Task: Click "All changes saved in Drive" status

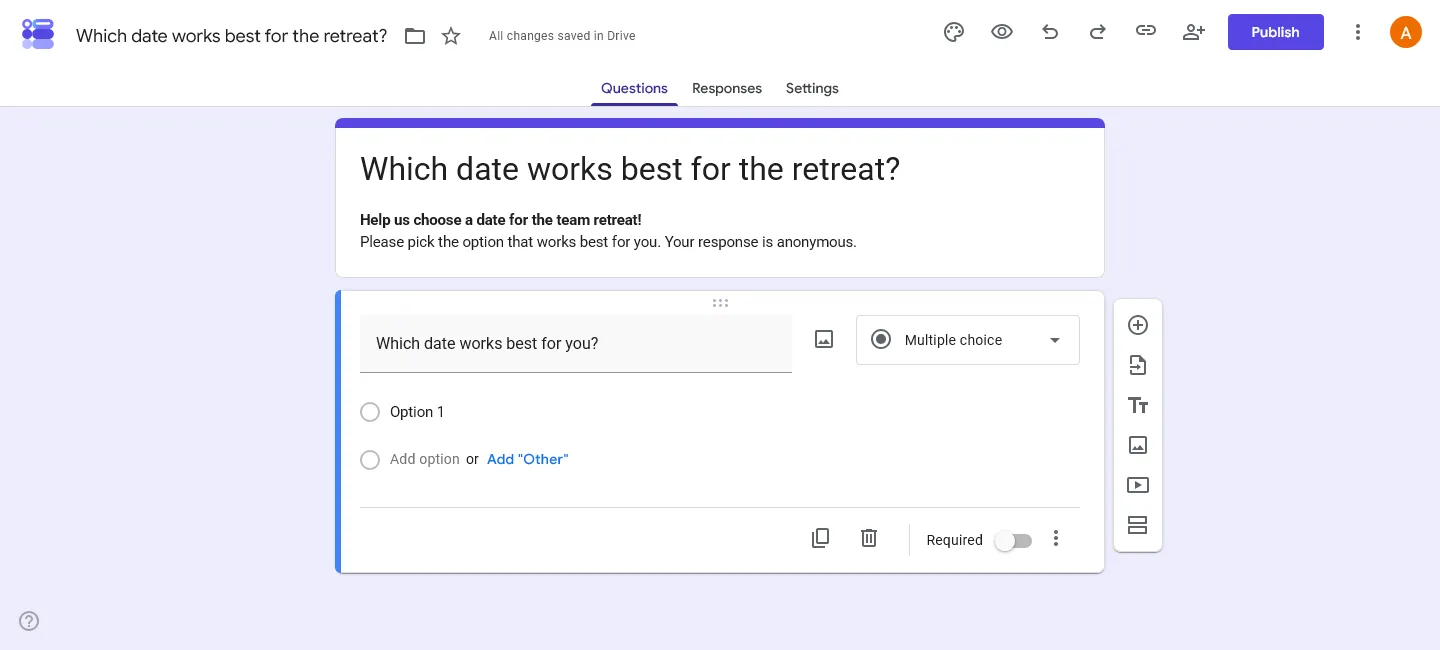Action: (562, 36)
